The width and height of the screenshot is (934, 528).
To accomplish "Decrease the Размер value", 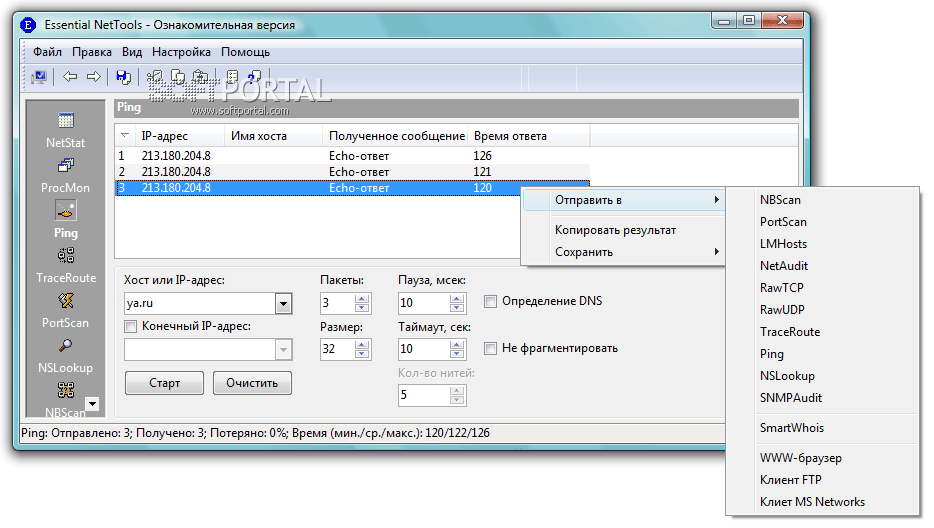I will coord(362,354).
